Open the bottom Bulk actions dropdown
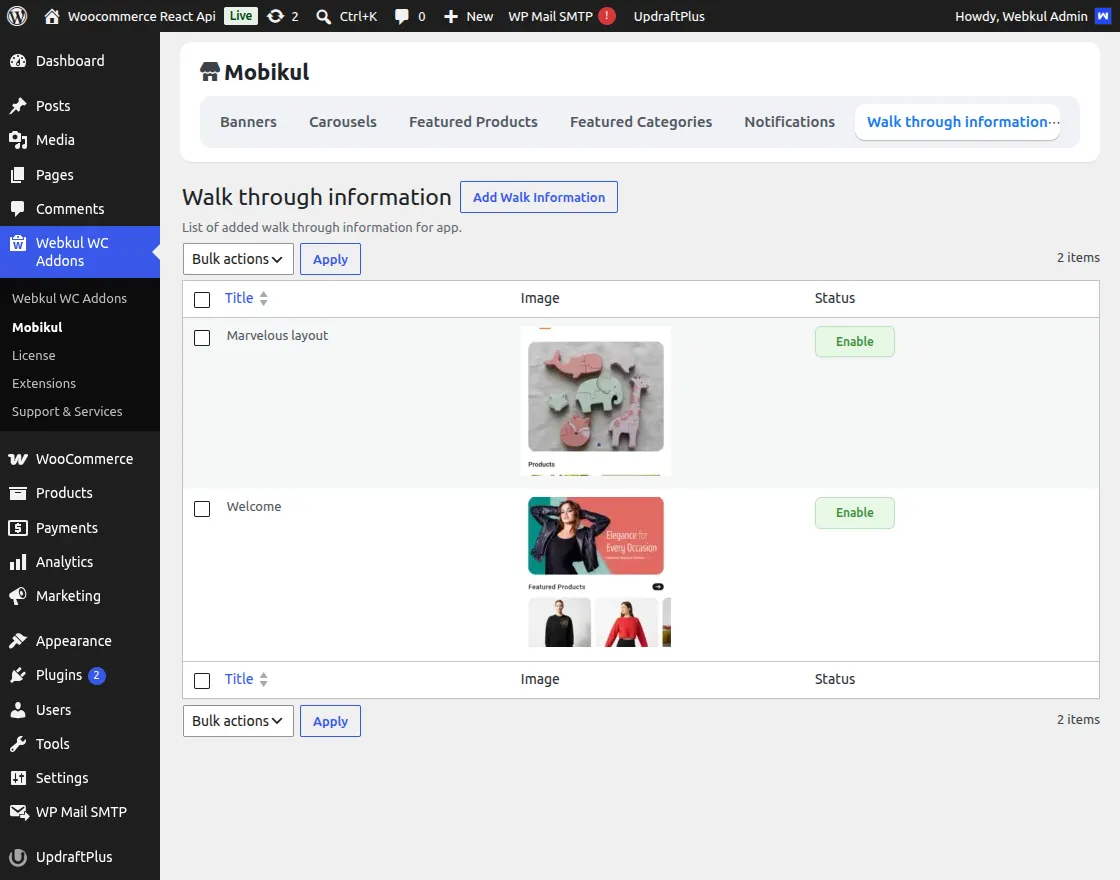 [x=238, y=721]
